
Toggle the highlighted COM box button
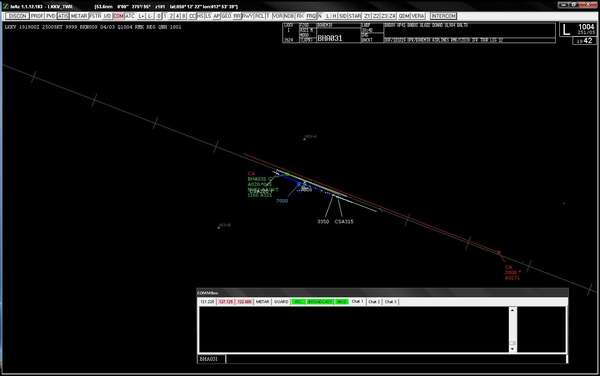pos(119,16)
